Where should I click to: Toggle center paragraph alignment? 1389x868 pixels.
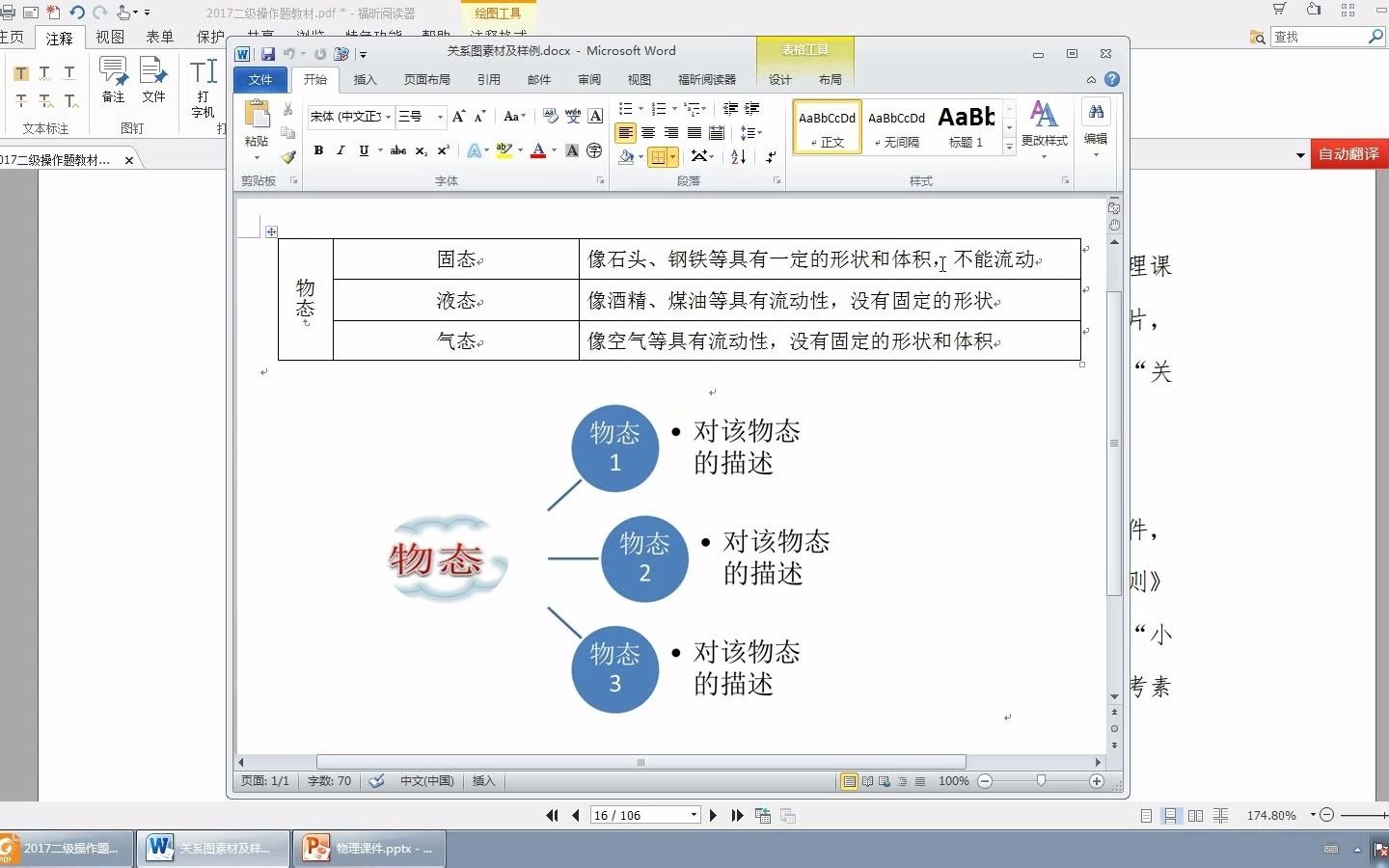coord(648,133)
